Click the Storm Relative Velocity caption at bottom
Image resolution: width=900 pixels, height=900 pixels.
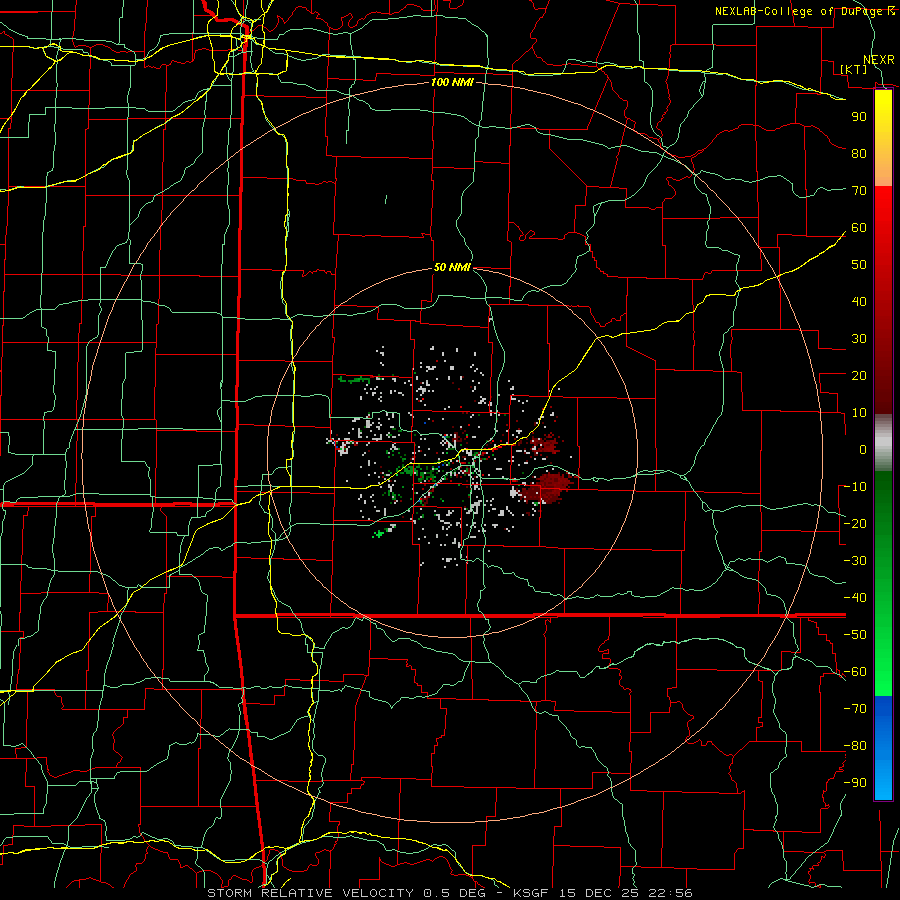click(449, 893)
